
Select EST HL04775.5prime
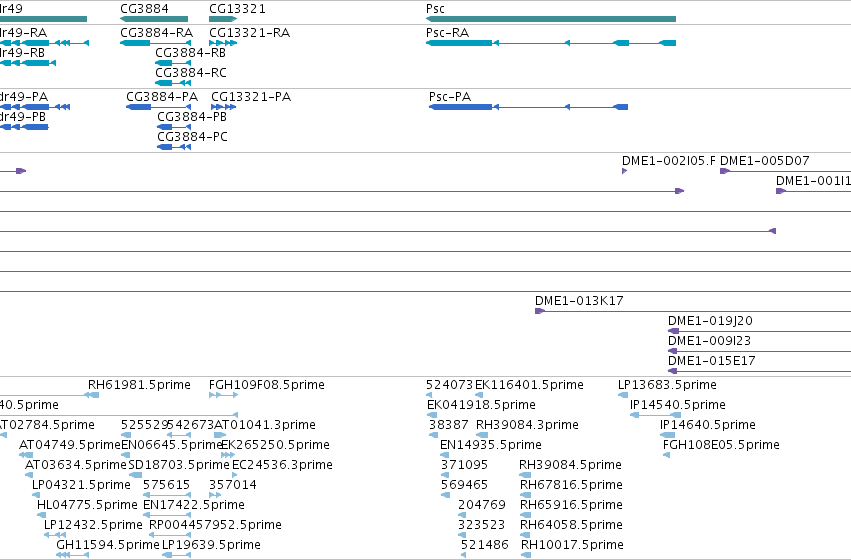click(87, 505)
